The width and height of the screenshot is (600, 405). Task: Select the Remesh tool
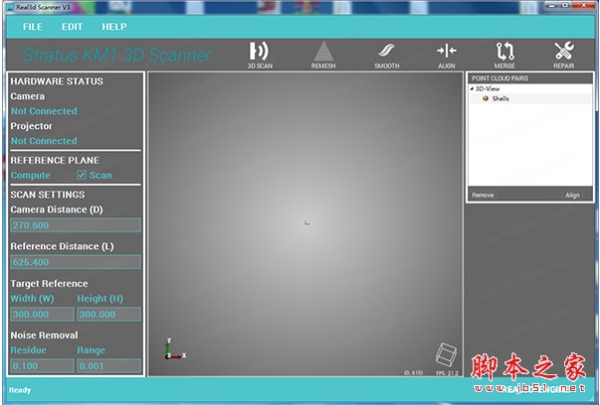tap(323, 55)
